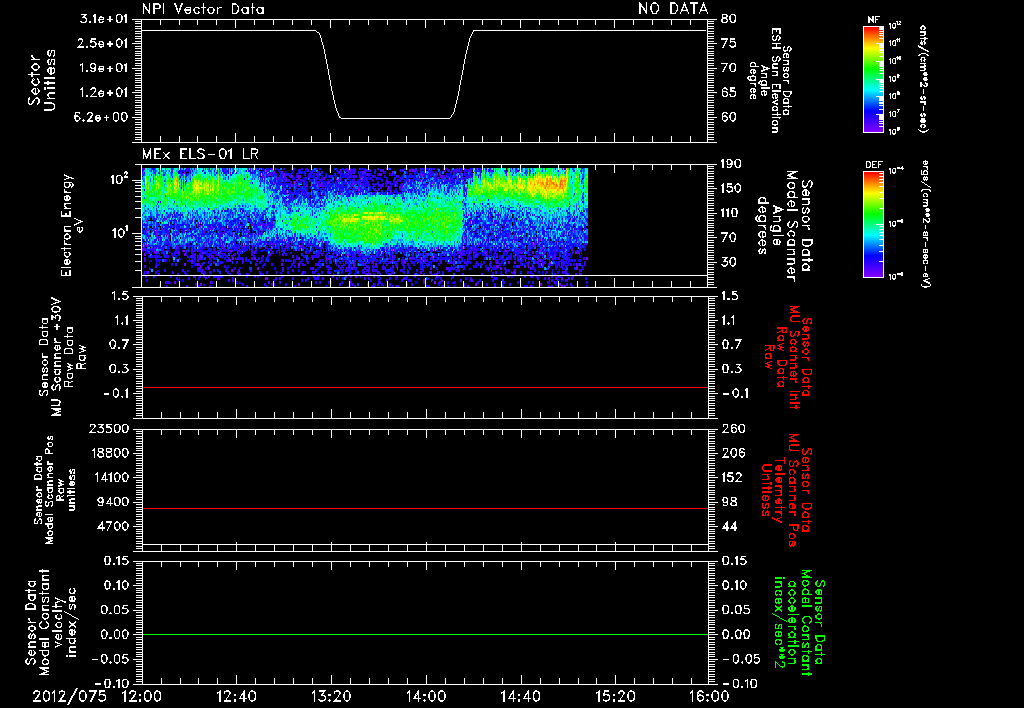Select the 'MU Scanner +30V Raw Data' label
The height and width of the screenshot is (708, 1024).
click(61, 357)
